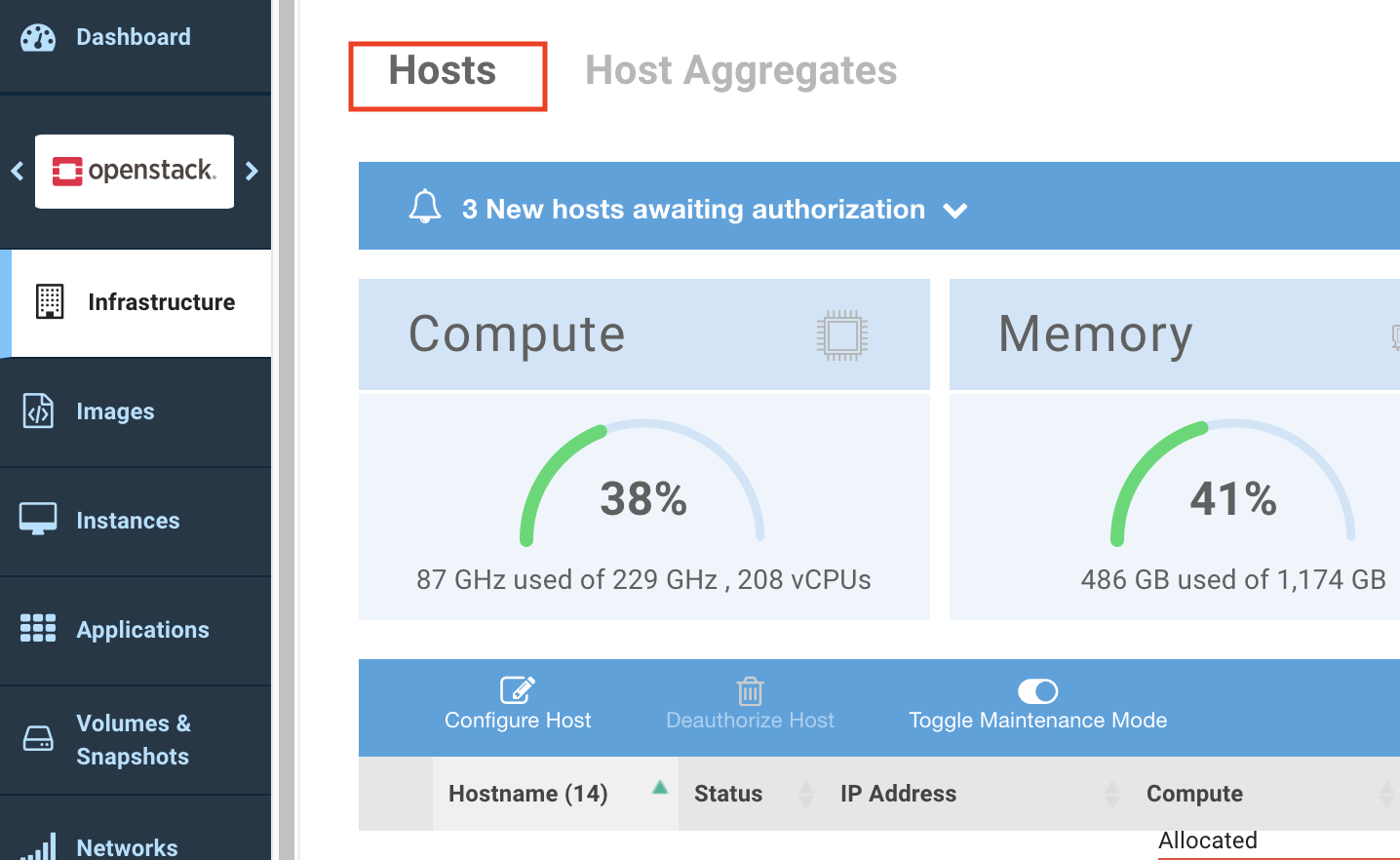
Task: Click the Applications grid icon
Action: (38, 629)
